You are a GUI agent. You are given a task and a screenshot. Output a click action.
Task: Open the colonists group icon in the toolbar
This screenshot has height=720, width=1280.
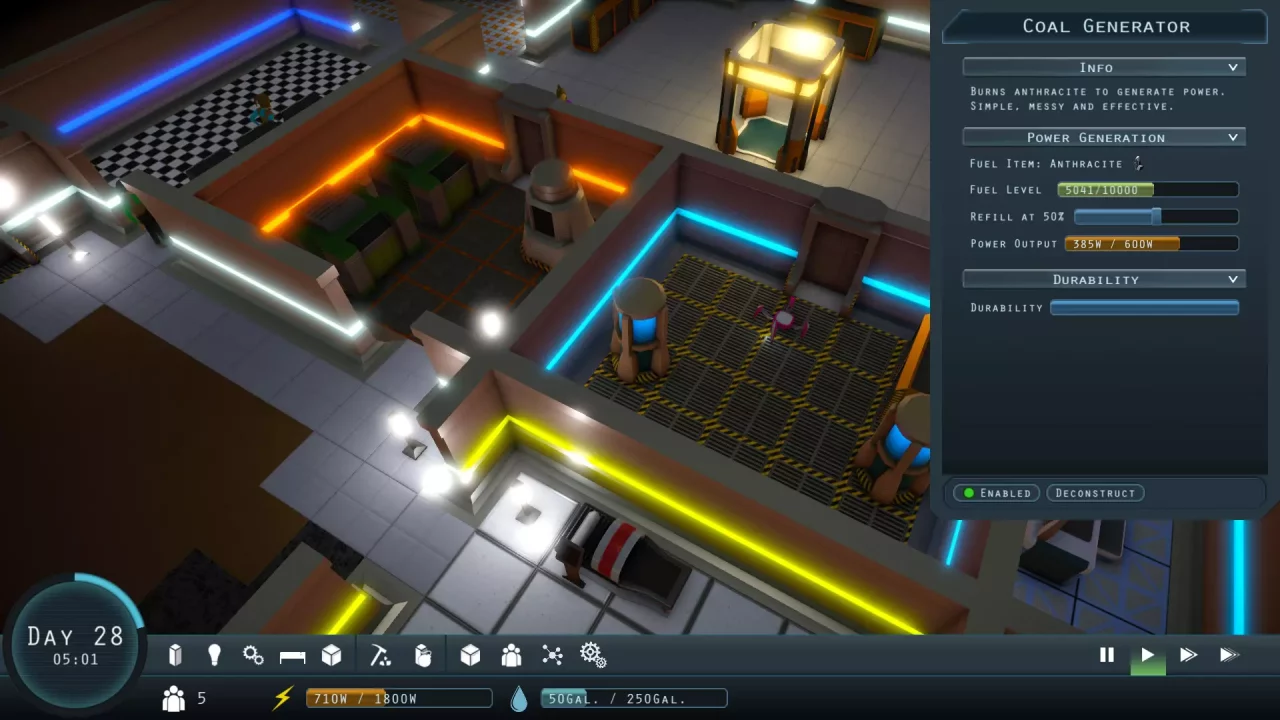point(511,655)
